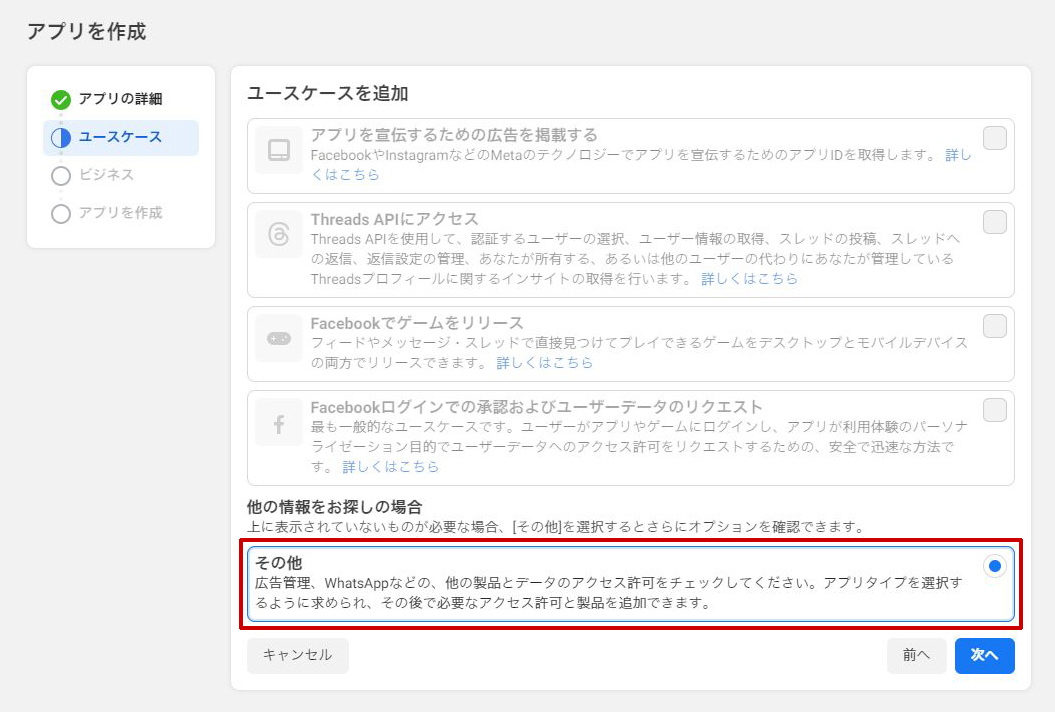This screenshot has height=712, width=1055.
Task: Check the Facebookログイン use case checkbox
Action: [x=994, y=410]
